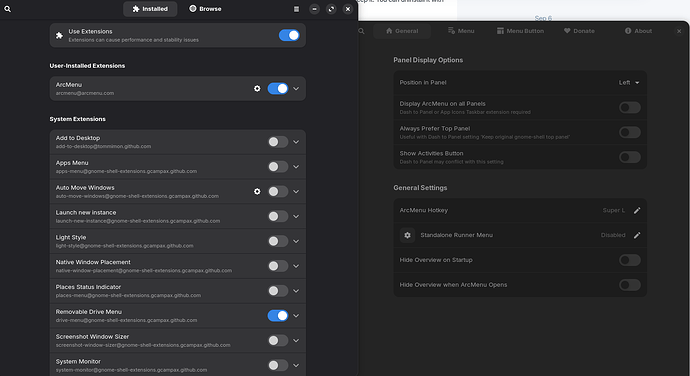This screenshot has height=376, width=690.
Task: Click Disabled value of Standalone Runner Menu
Action: [613, 235]
